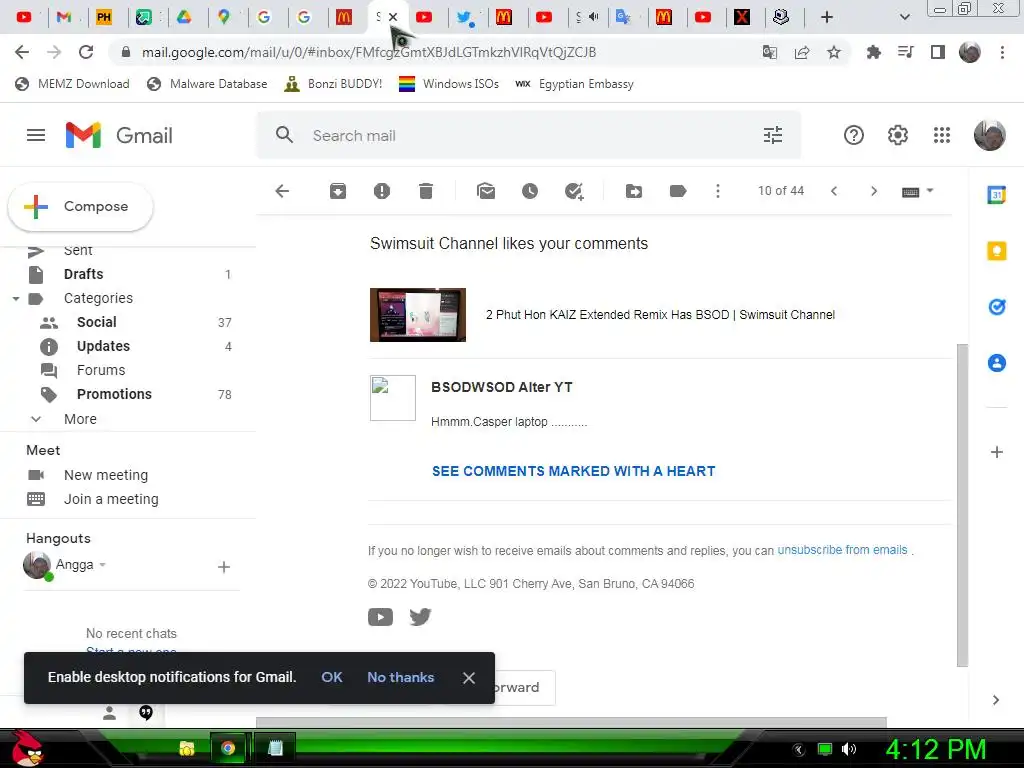Screen dimensions: 1024x768
Task: View the newer email
Action: [x=834, y=191]
